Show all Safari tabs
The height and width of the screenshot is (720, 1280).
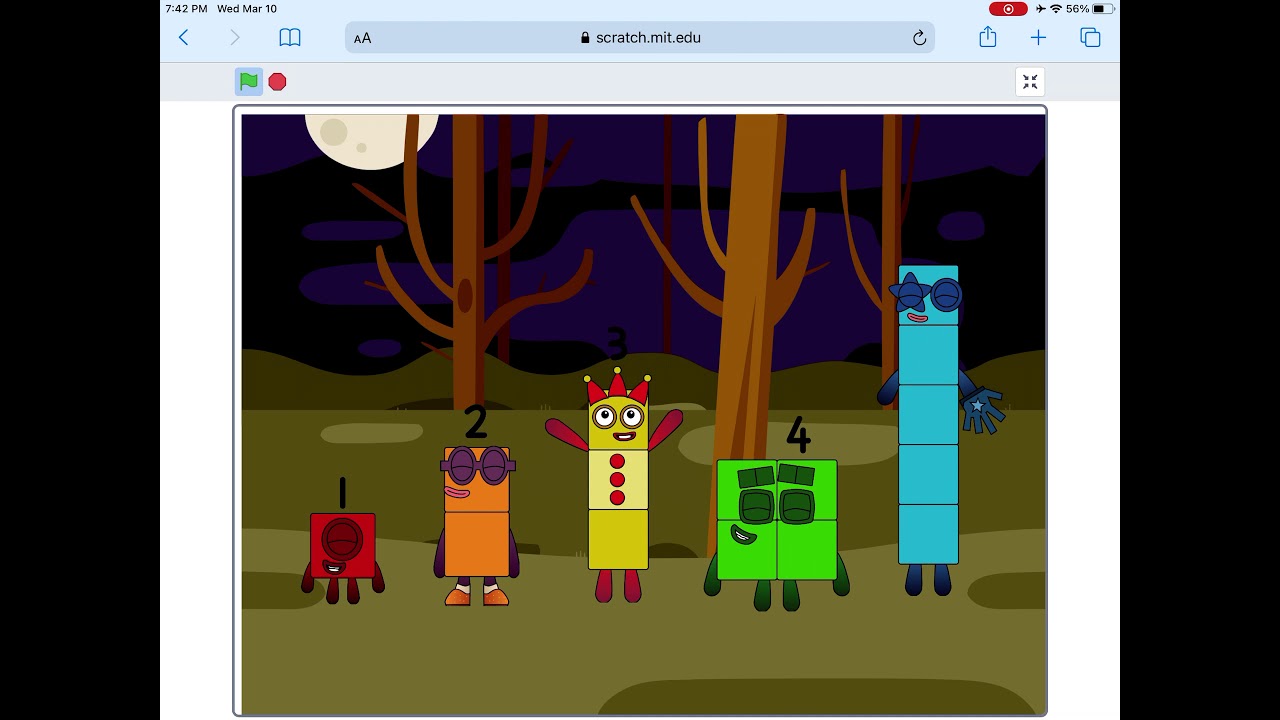pos(1090,38)
